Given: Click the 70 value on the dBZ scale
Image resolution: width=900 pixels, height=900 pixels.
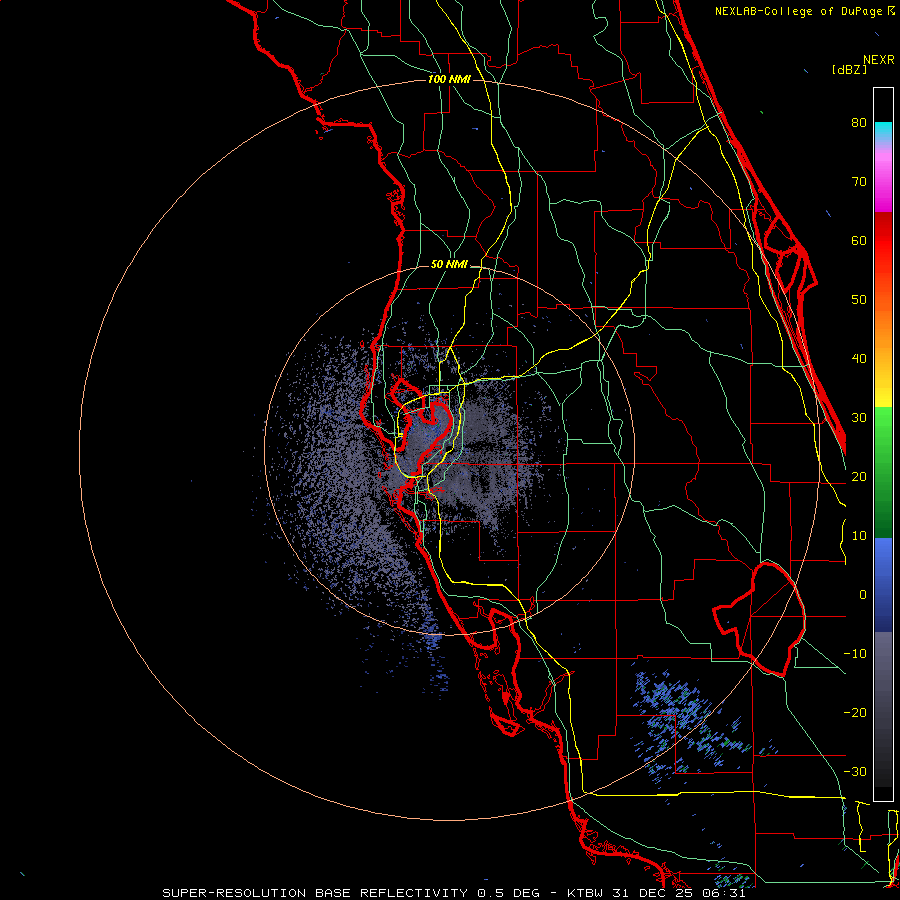Looking at the screenshot, I should click(859, 182).
